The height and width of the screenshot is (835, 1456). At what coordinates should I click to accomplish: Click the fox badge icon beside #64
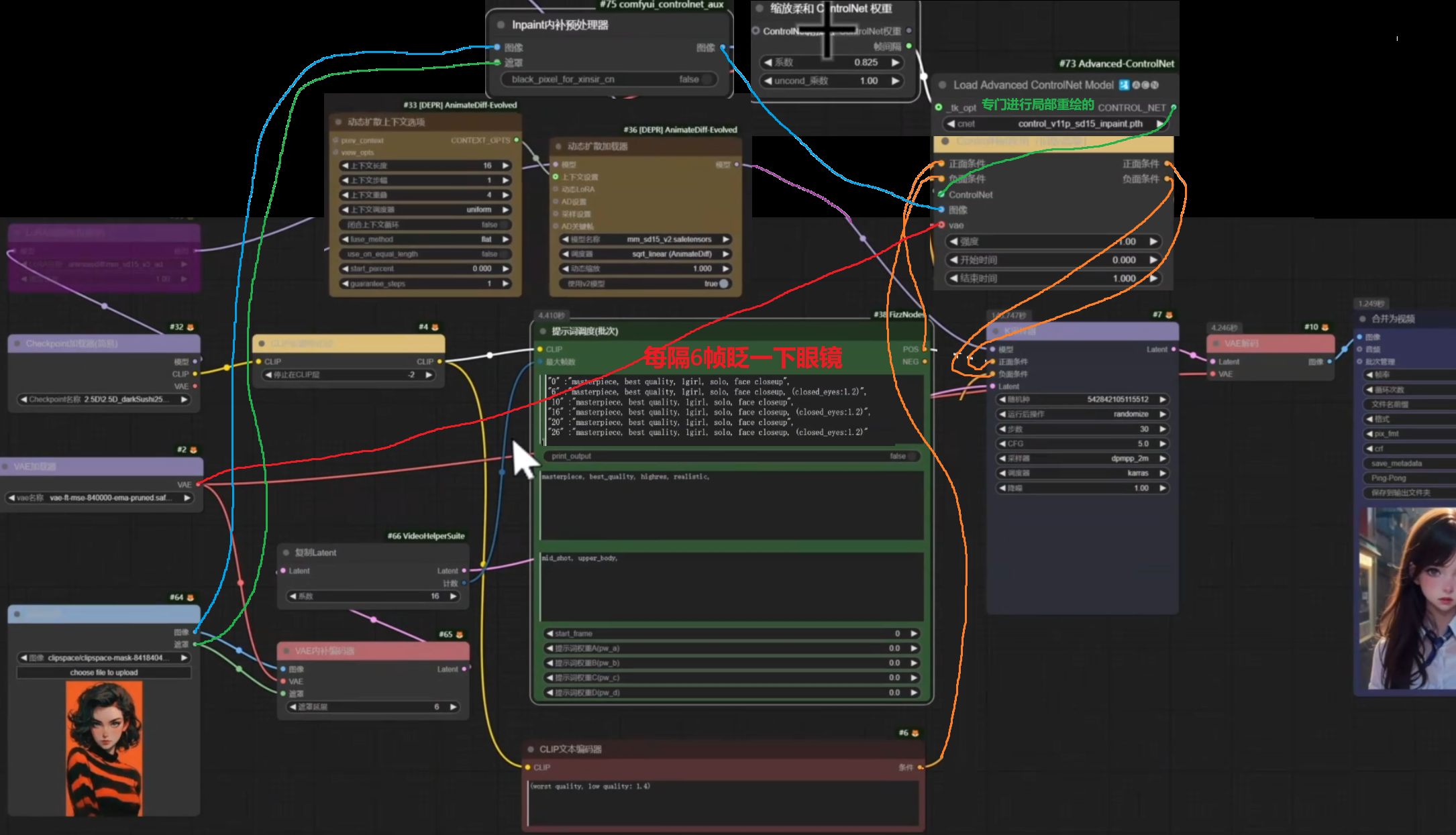click(x=191, y=597)
